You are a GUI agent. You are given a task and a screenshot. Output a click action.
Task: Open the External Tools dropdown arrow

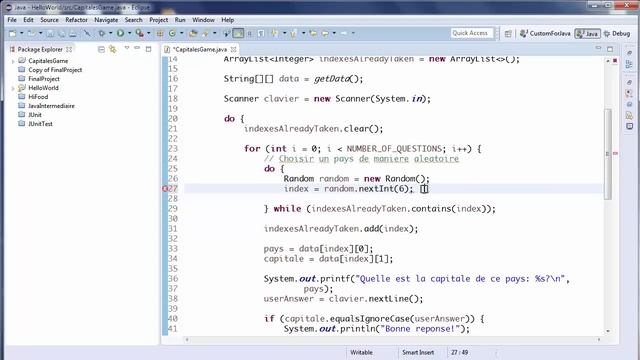[149, 33]
